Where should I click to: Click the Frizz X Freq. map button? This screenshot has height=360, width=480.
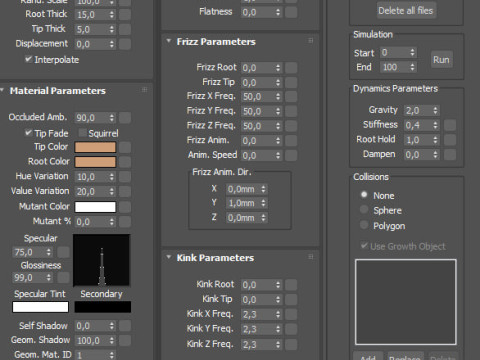(291, 97)
